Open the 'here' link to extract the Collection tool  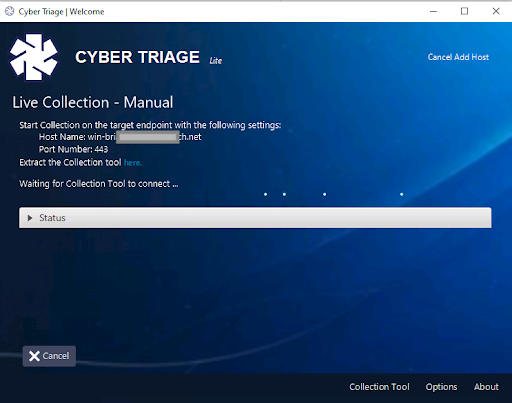coord(133,163)
